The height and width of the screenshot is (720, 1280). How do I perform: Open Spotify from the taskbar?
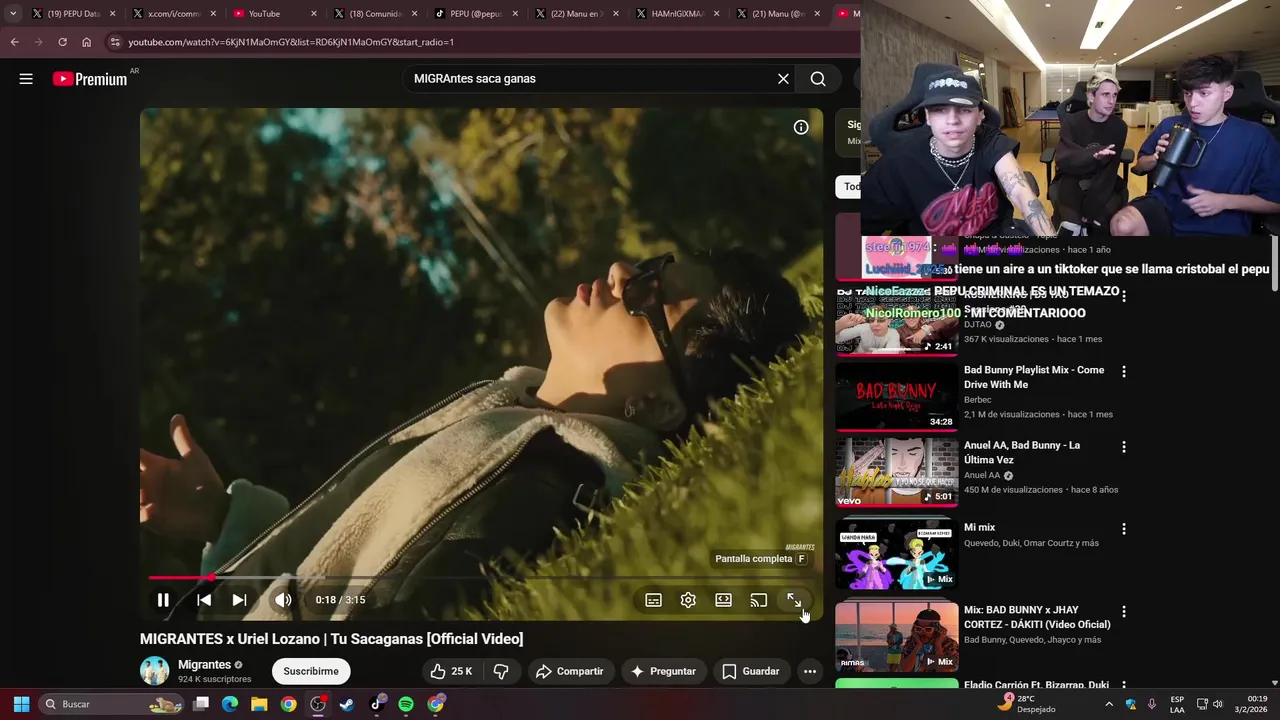click(x=406, y=704)
